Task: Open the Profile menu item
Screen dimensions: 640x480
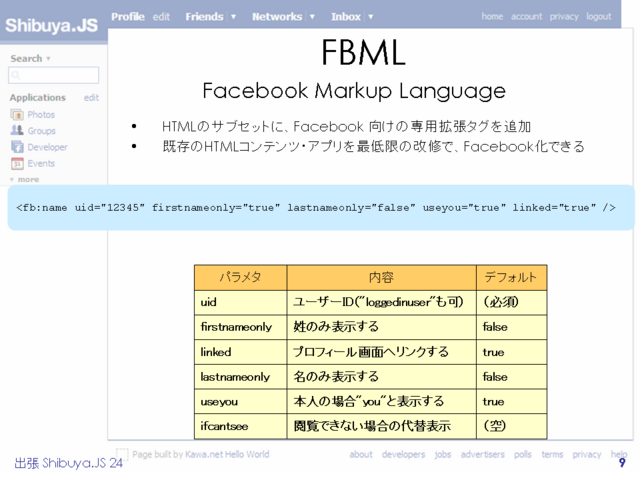Action: (x=128, y=17)
